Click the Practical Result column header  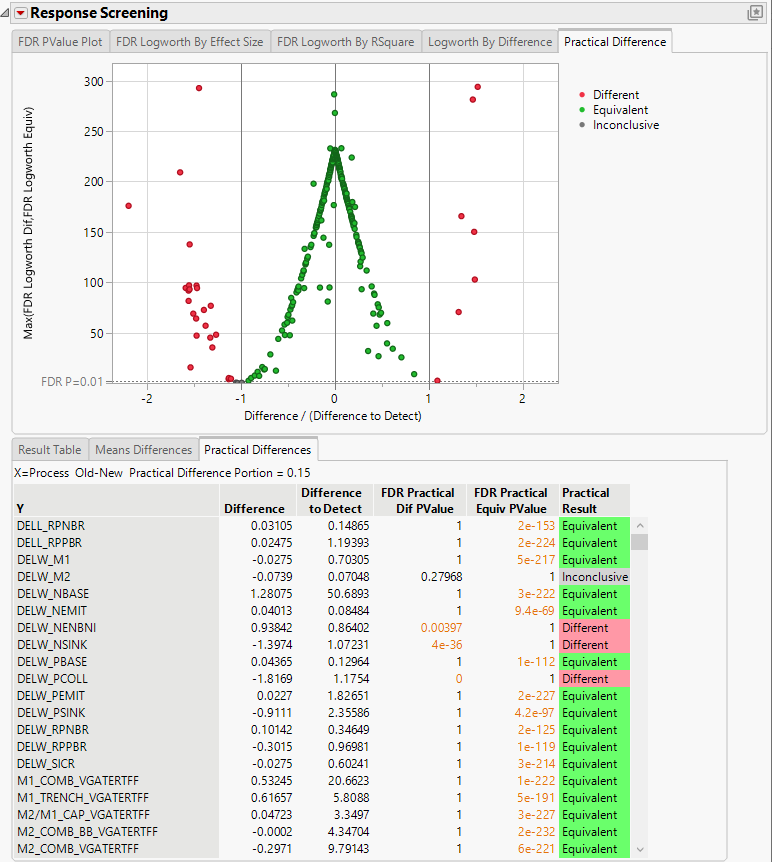[586, 500]
